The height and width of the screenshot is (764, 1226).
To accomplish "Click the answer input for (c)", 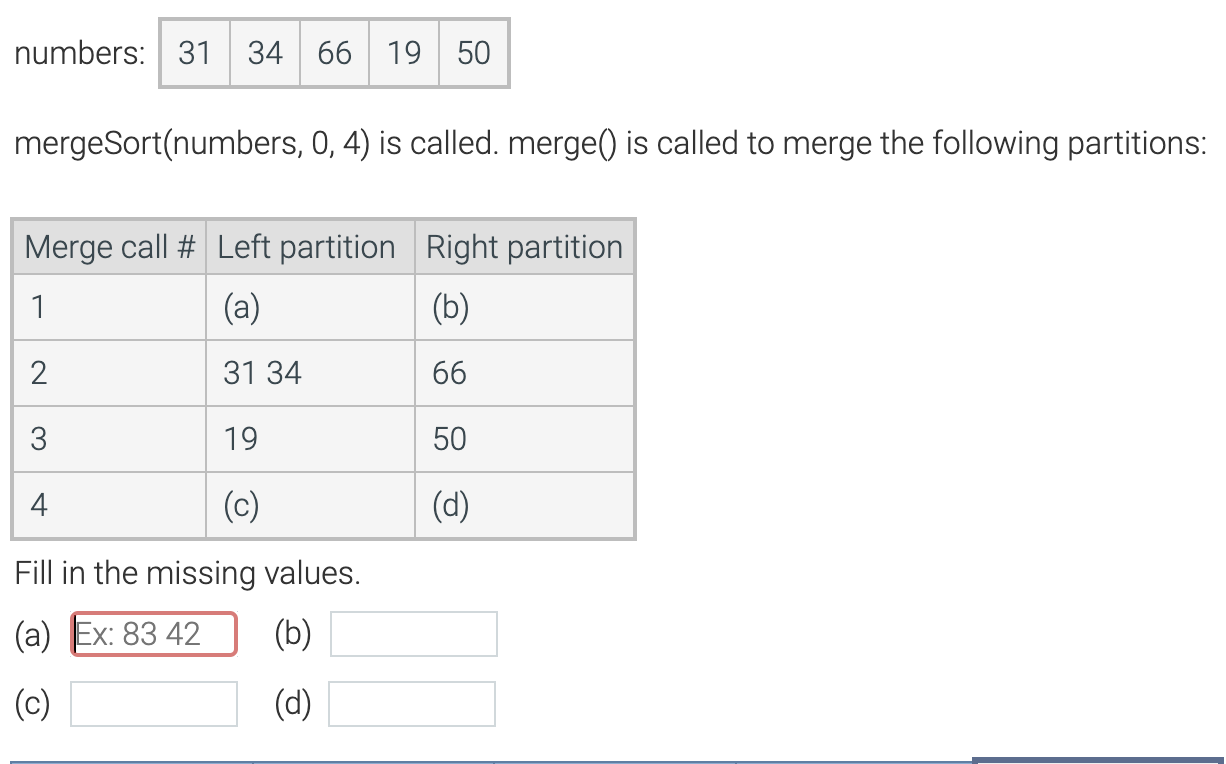I will [152, 703].
